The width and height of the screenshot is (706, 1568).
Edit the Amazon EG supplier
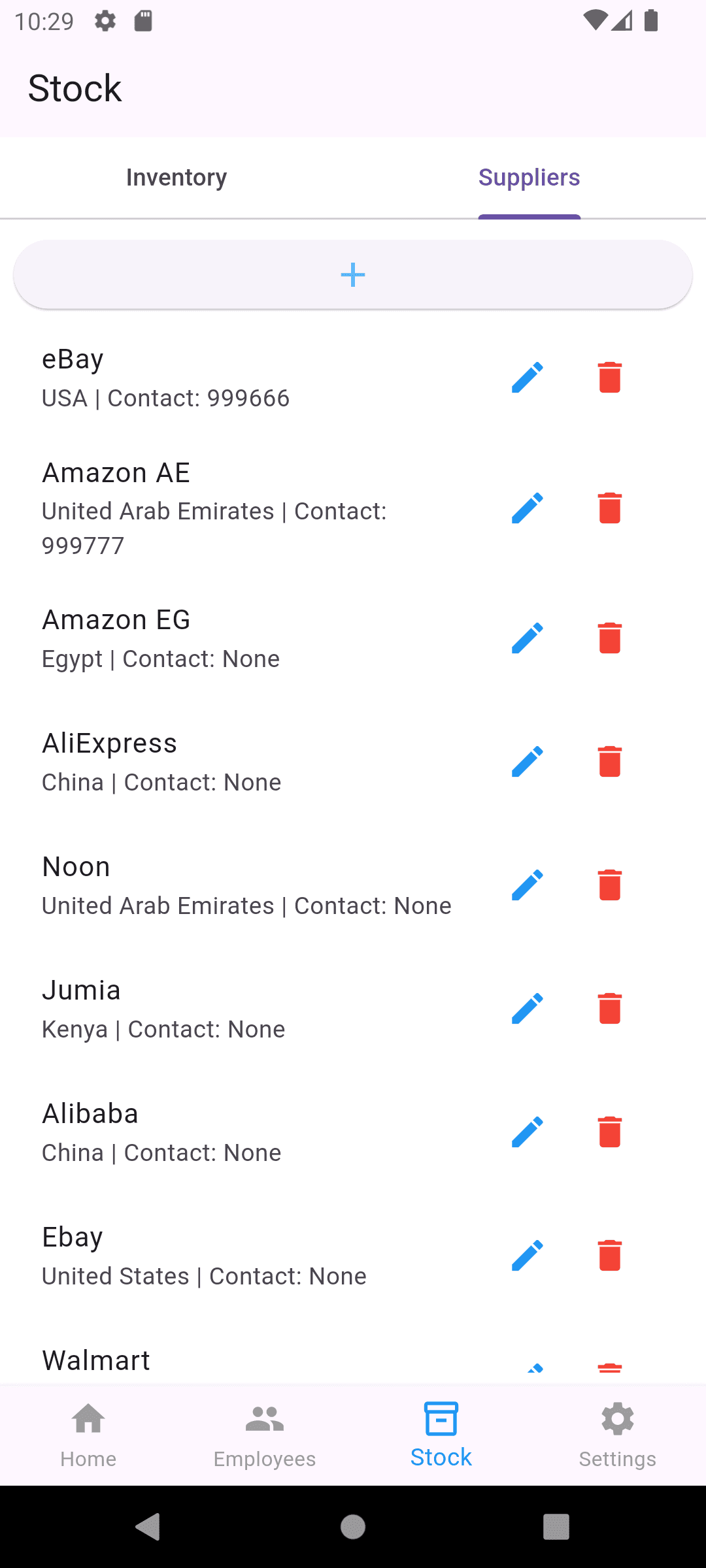click(527, 638)
